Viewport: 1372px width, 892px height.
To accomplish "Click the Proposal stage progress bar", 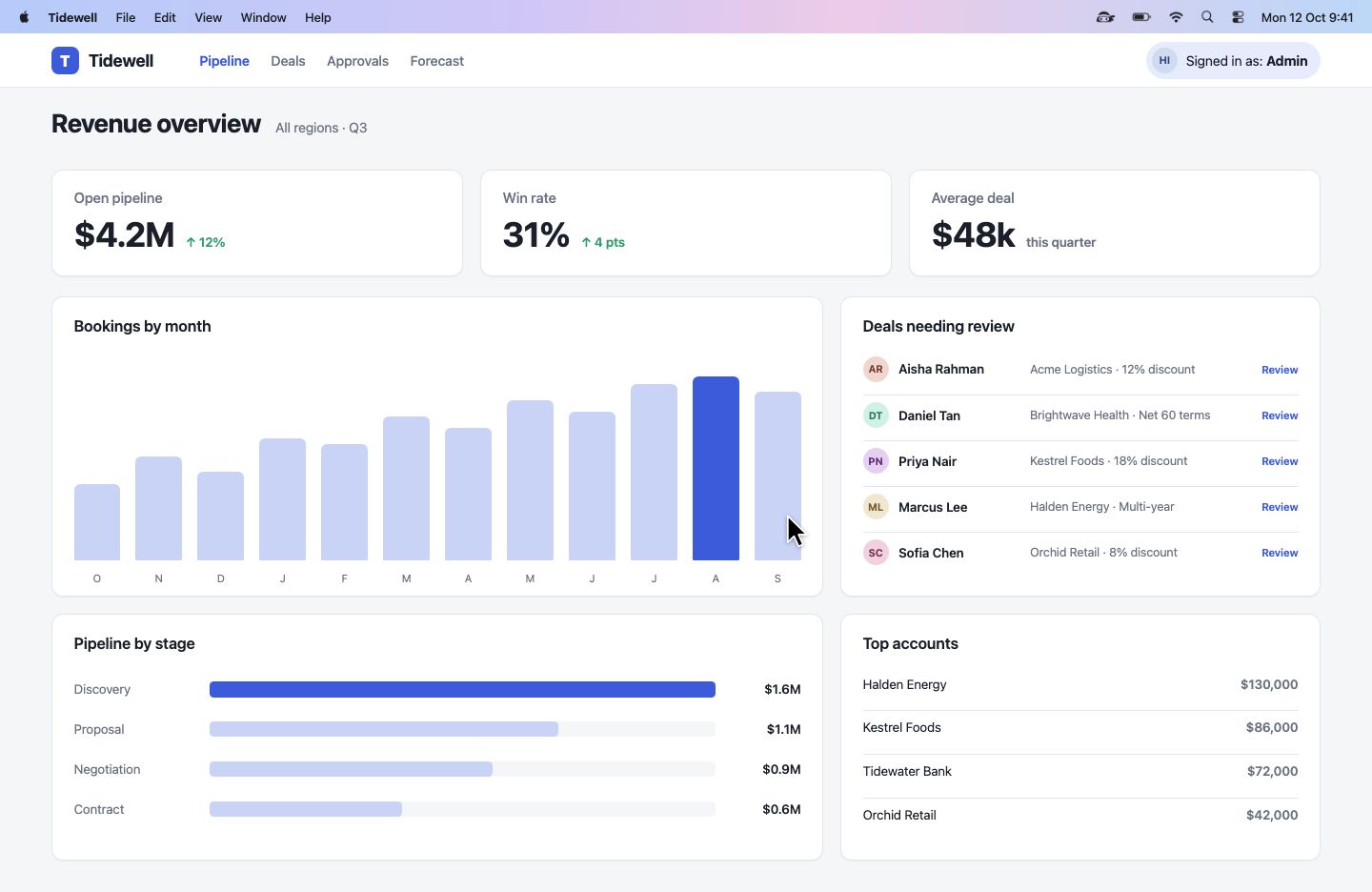I will [x=462, y=729].
